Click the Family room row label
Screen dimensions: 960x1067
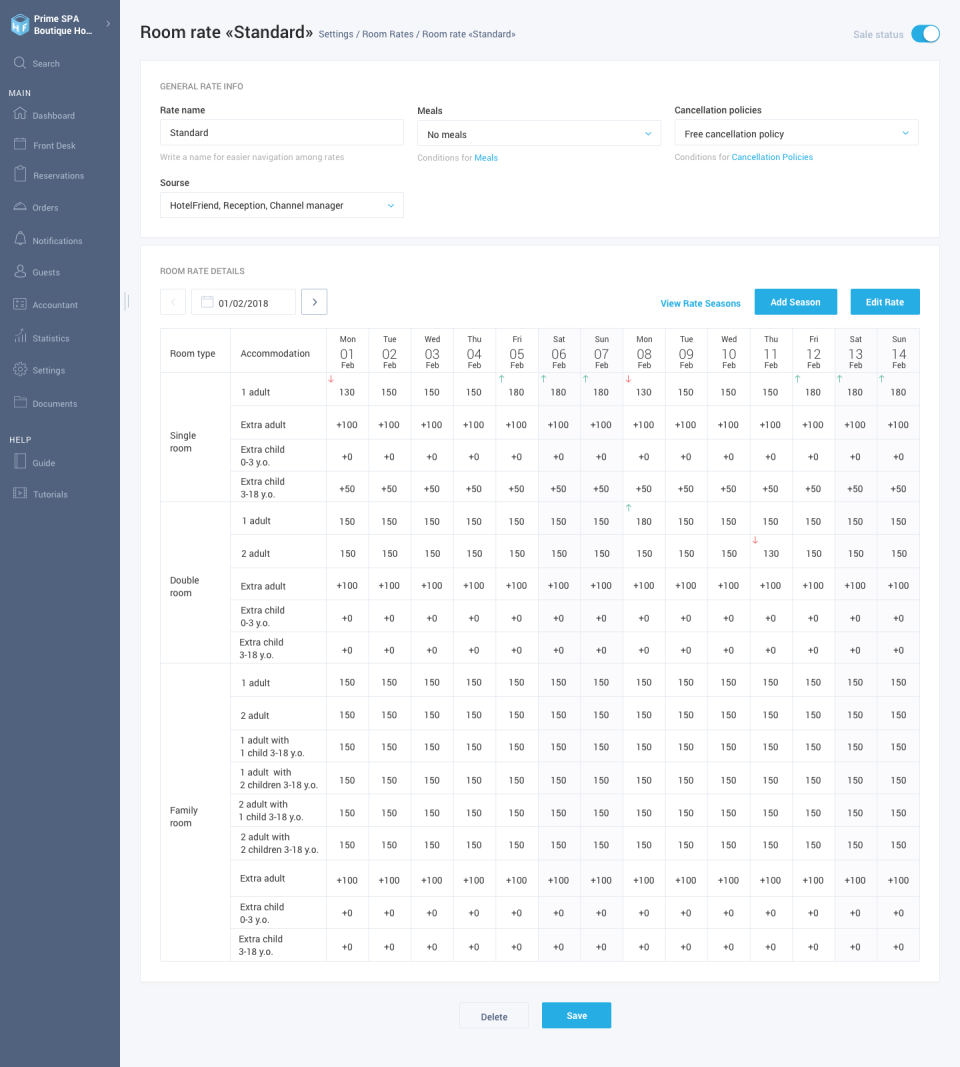(x=184, y=817)
